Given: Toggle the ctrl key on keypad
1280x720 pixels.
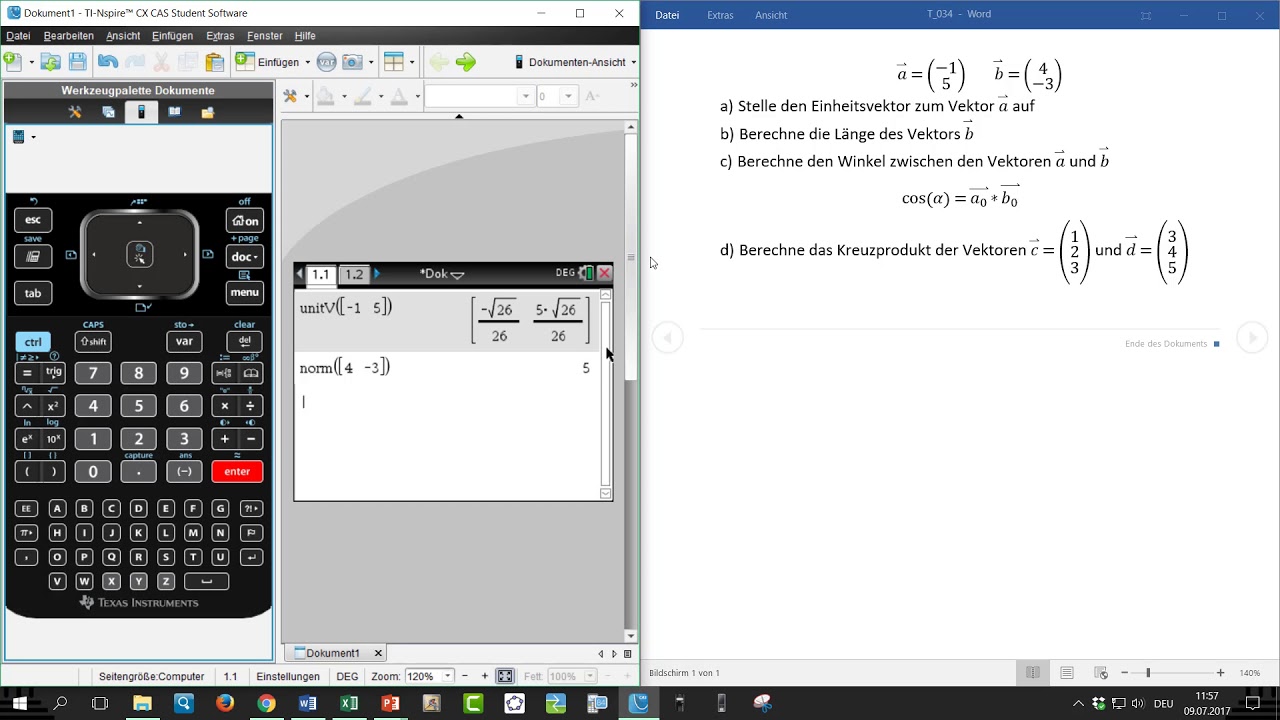Looking at the screenshot, I should click(33, 342).
